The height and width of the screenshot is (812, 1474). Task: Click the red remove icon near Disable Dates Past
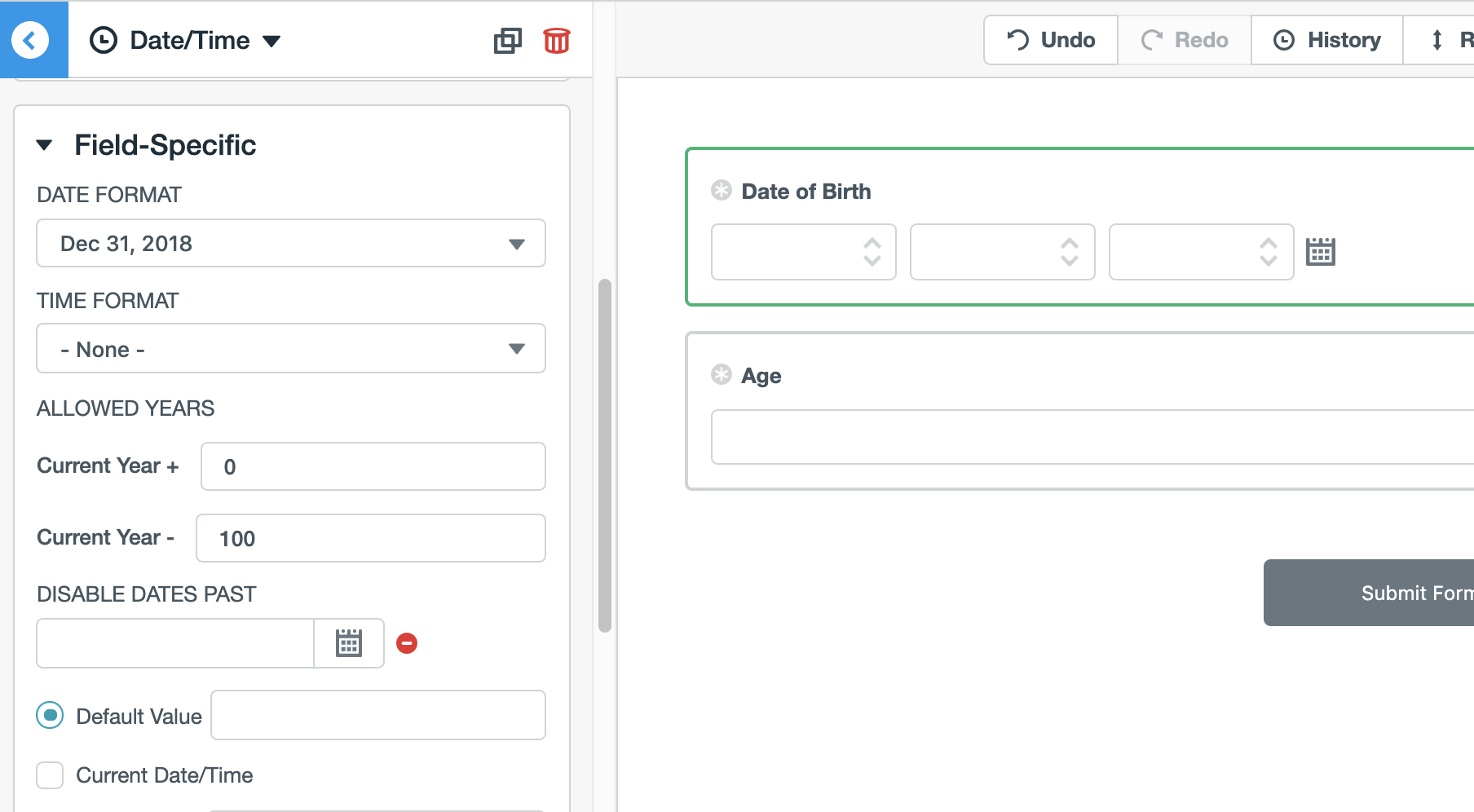[407, 643]
